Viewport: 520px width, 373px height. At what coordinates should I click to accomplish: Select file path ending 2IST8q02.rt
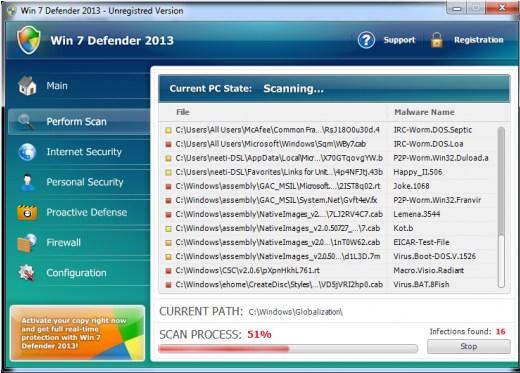[x=278, y=186]
